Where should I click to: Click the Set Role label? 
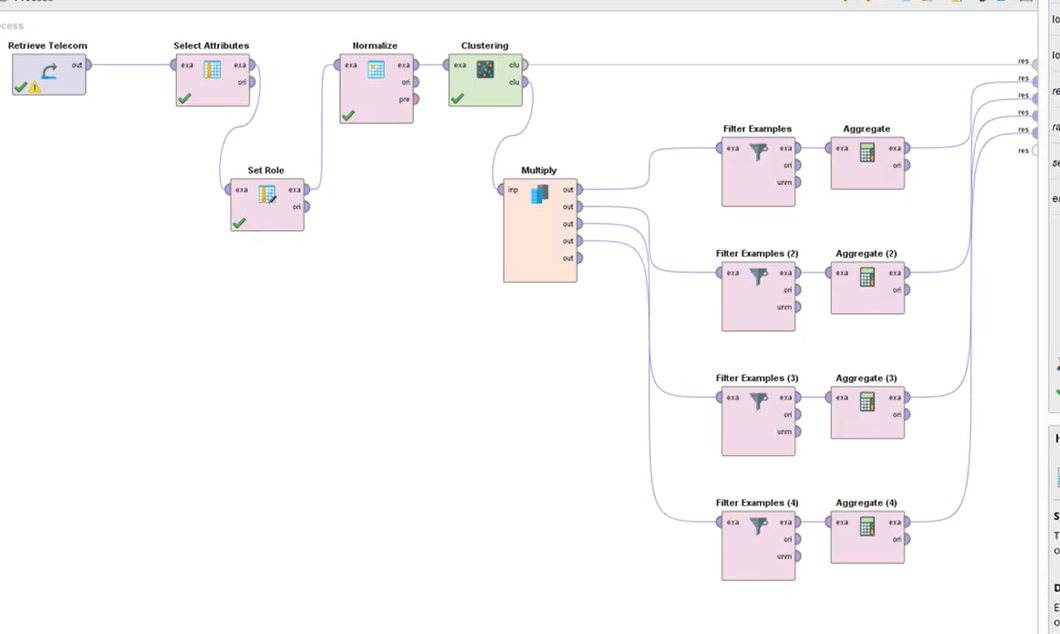pos(266,170)
